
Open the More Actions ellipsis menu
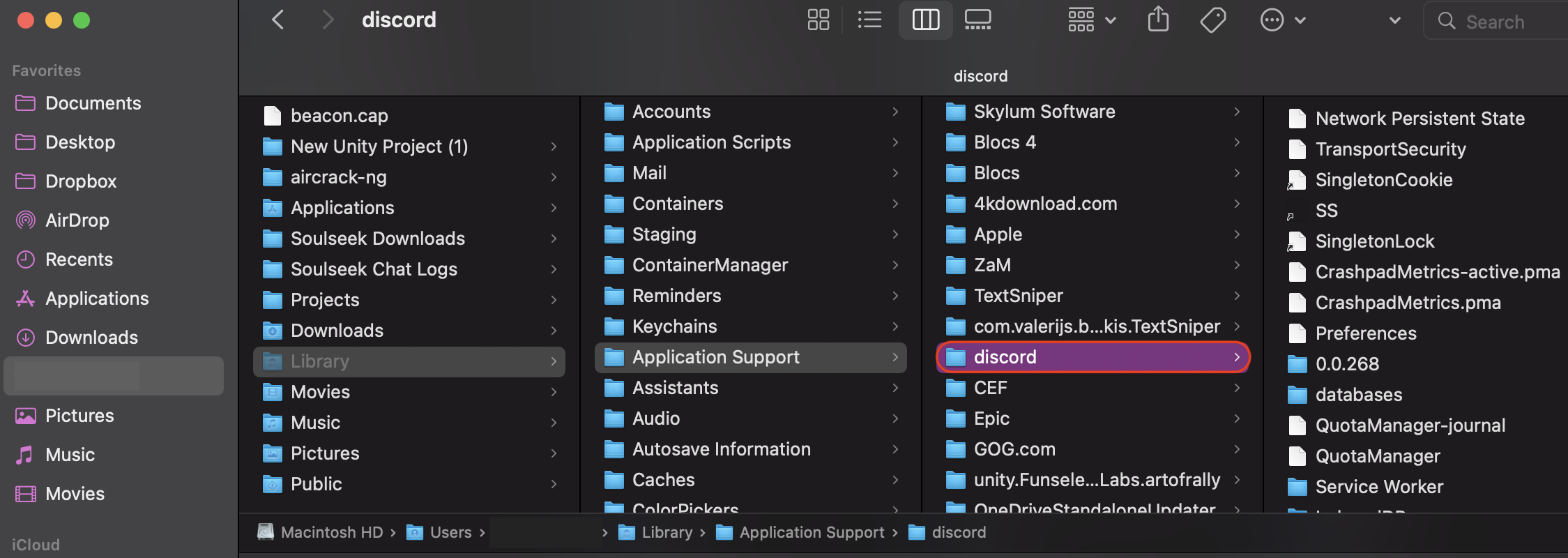1282,20
